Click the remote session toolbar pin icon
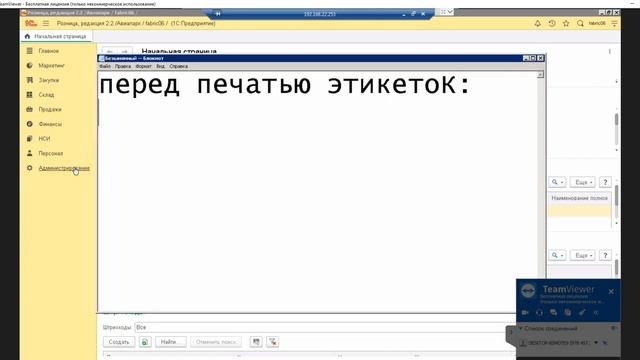Image resolution: width=640 pixels, height=360 pixels. [218, 14]
